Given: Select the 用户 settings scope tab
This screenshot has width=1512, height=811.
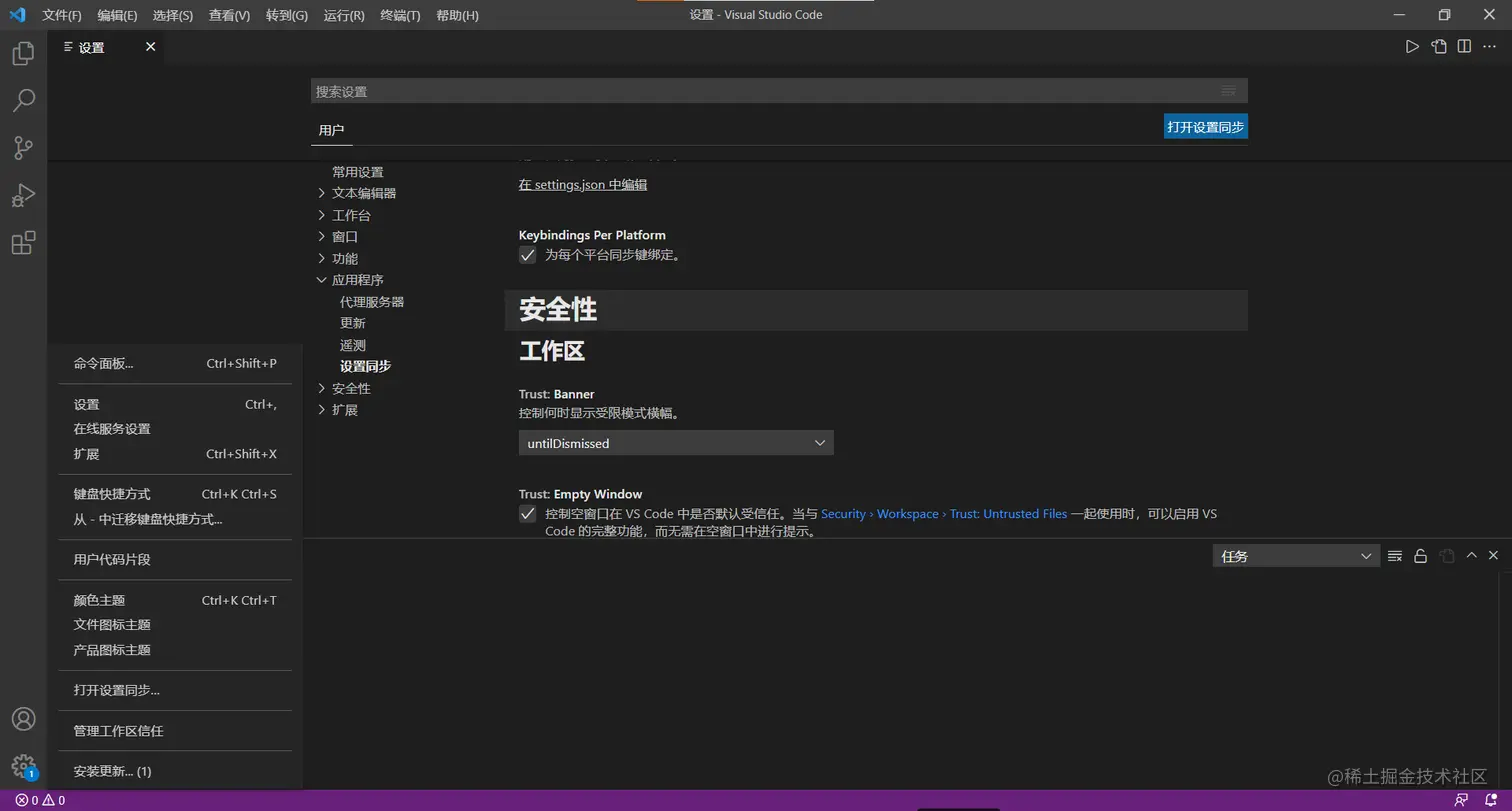Looking at the screenshot, I should 331,130.
